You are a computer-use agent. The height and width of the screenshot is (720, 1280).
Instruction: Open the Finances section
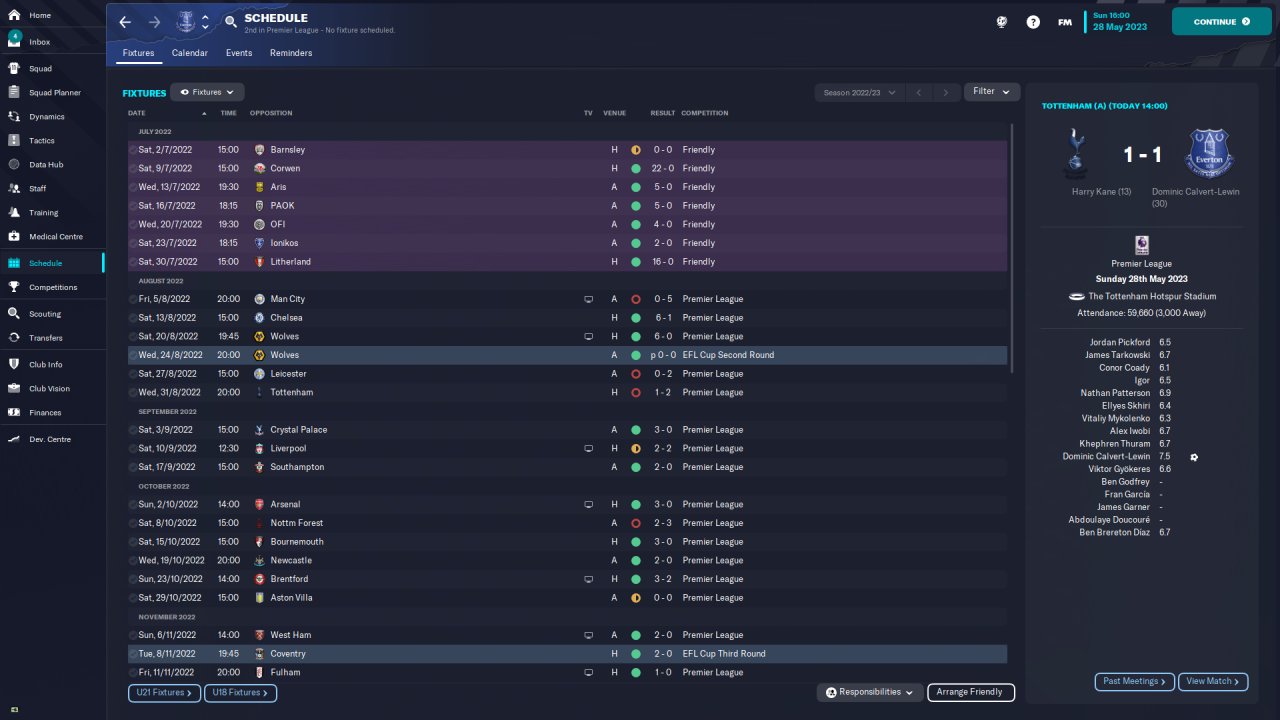click(45, 413)
